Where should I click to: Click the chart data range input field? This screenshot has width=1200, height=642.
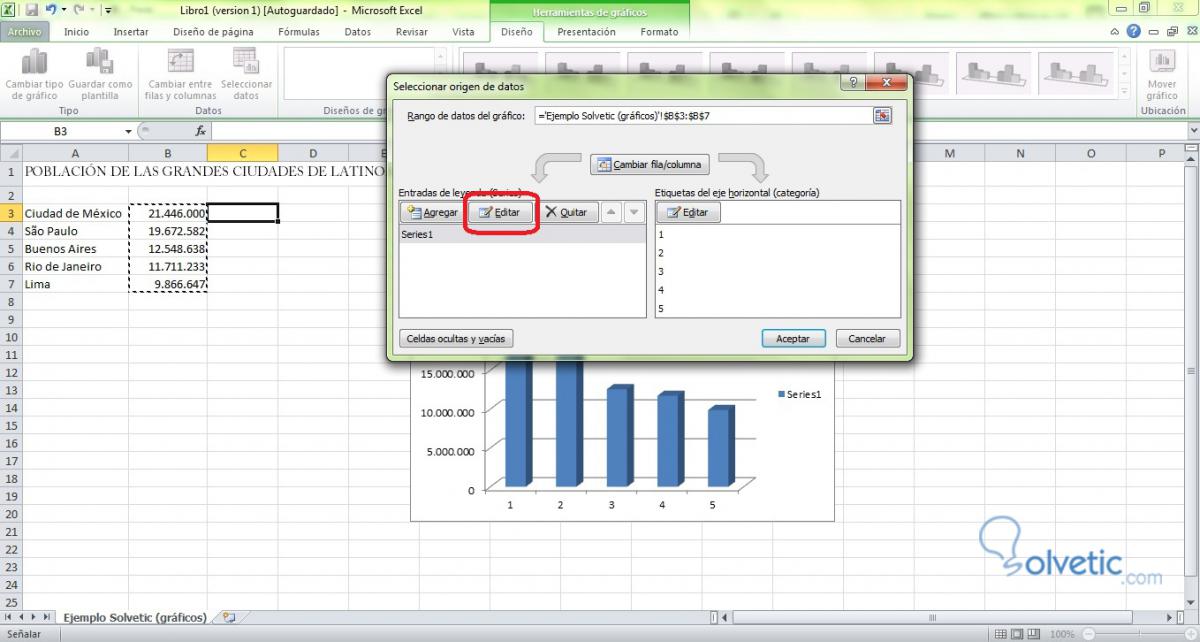[703, 116]
